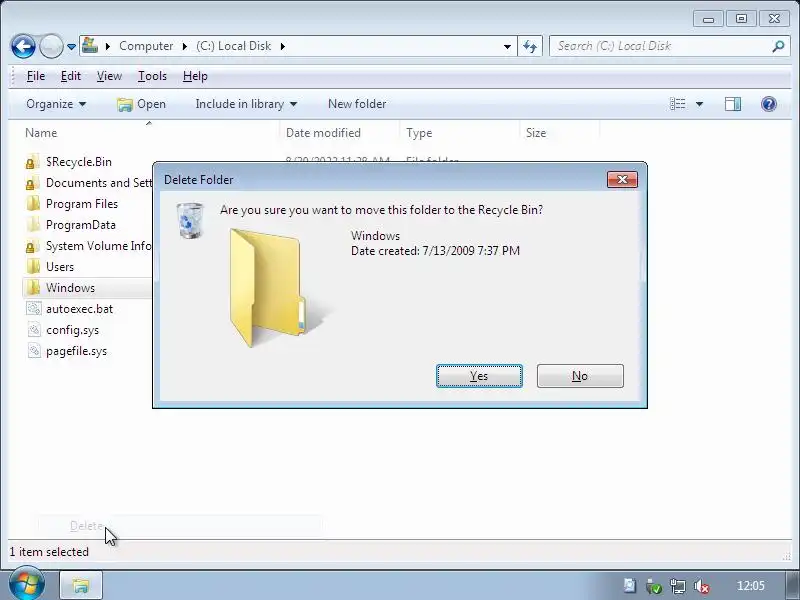Select Computer in the address breadcrumb
Image resolution: width=800 pixels, height=600 pixels.
[146, 46]
